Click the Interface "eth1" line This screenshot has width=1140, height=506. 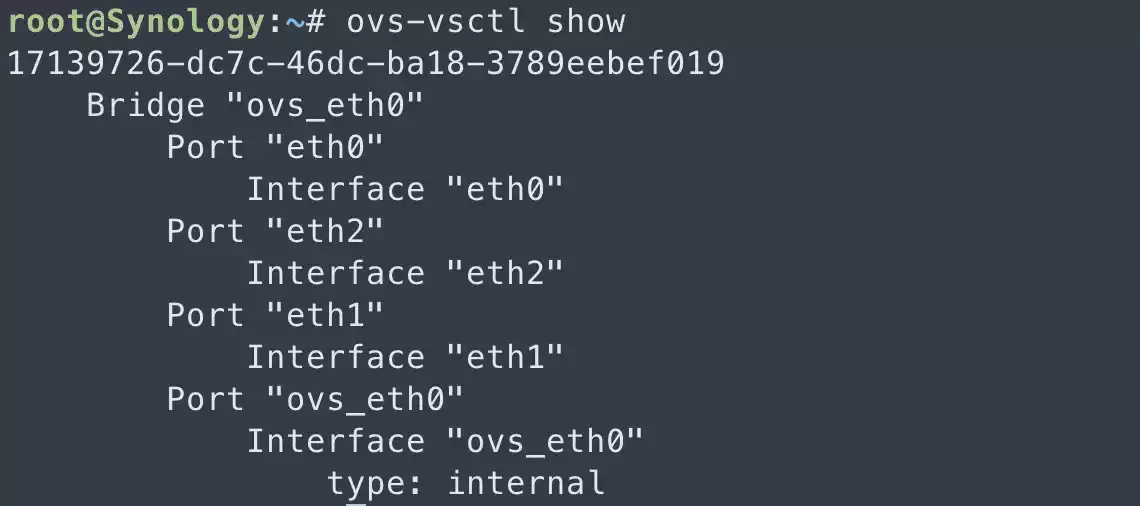pyautogui.click(x=406, y=357)
